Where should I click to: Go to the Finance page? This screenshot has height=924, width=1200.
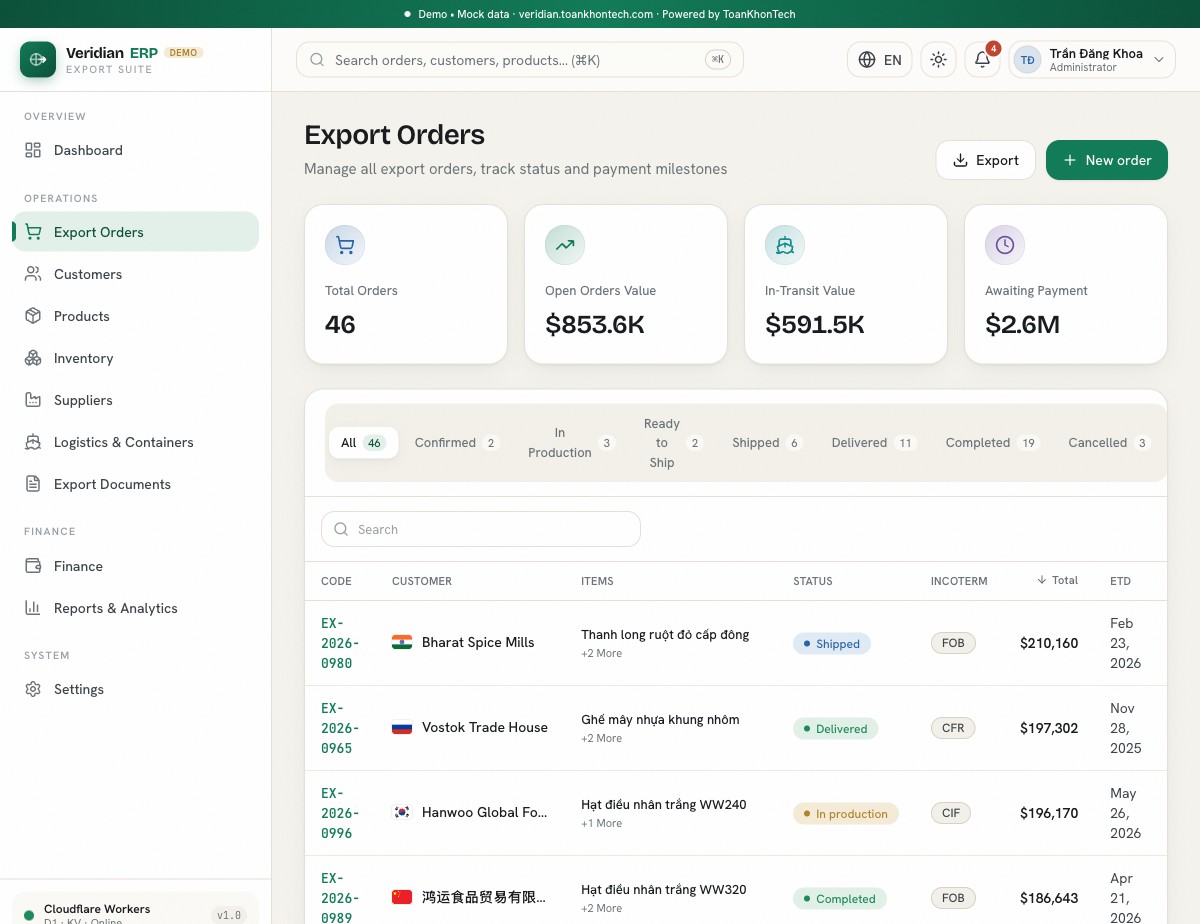pos(135,566)
